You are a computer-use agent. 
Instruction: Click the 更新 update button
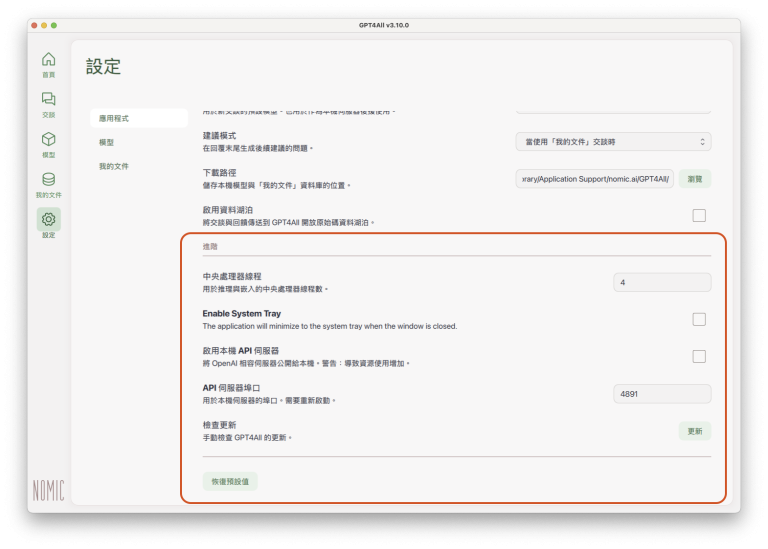pyautogui.click(x=695, y=431)
